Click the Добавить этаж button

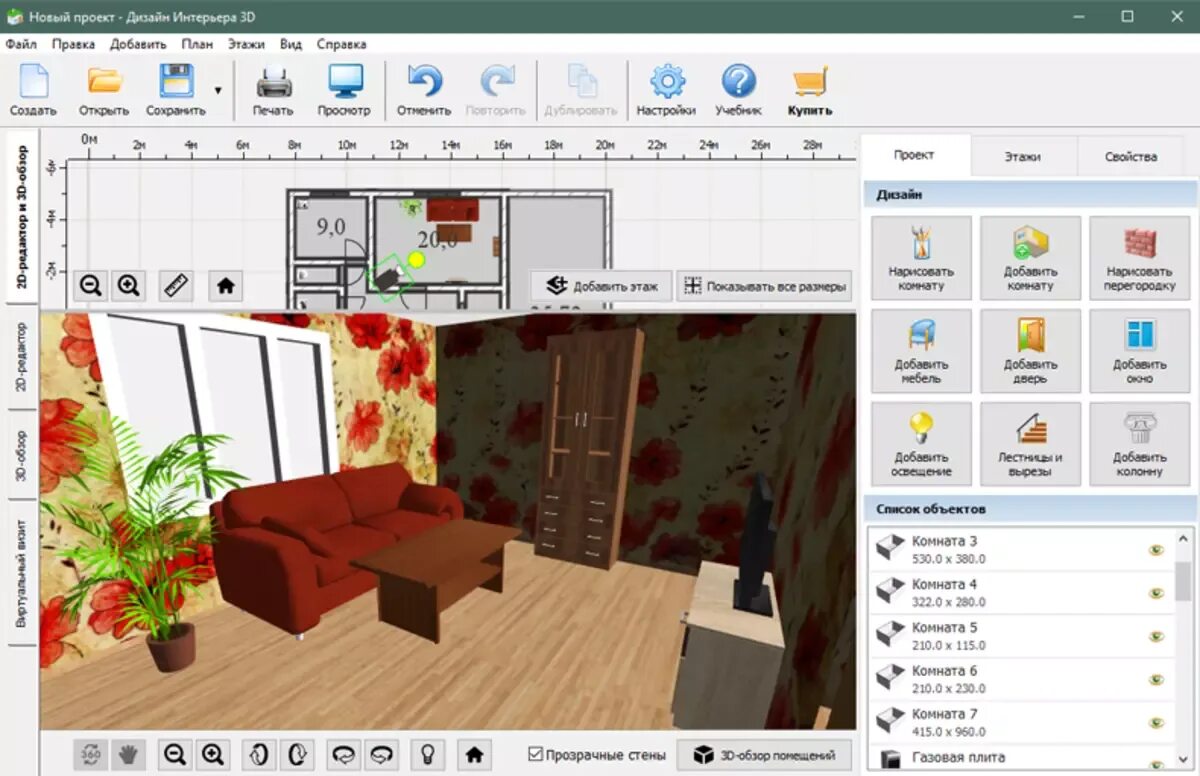(x=600, y=286)
